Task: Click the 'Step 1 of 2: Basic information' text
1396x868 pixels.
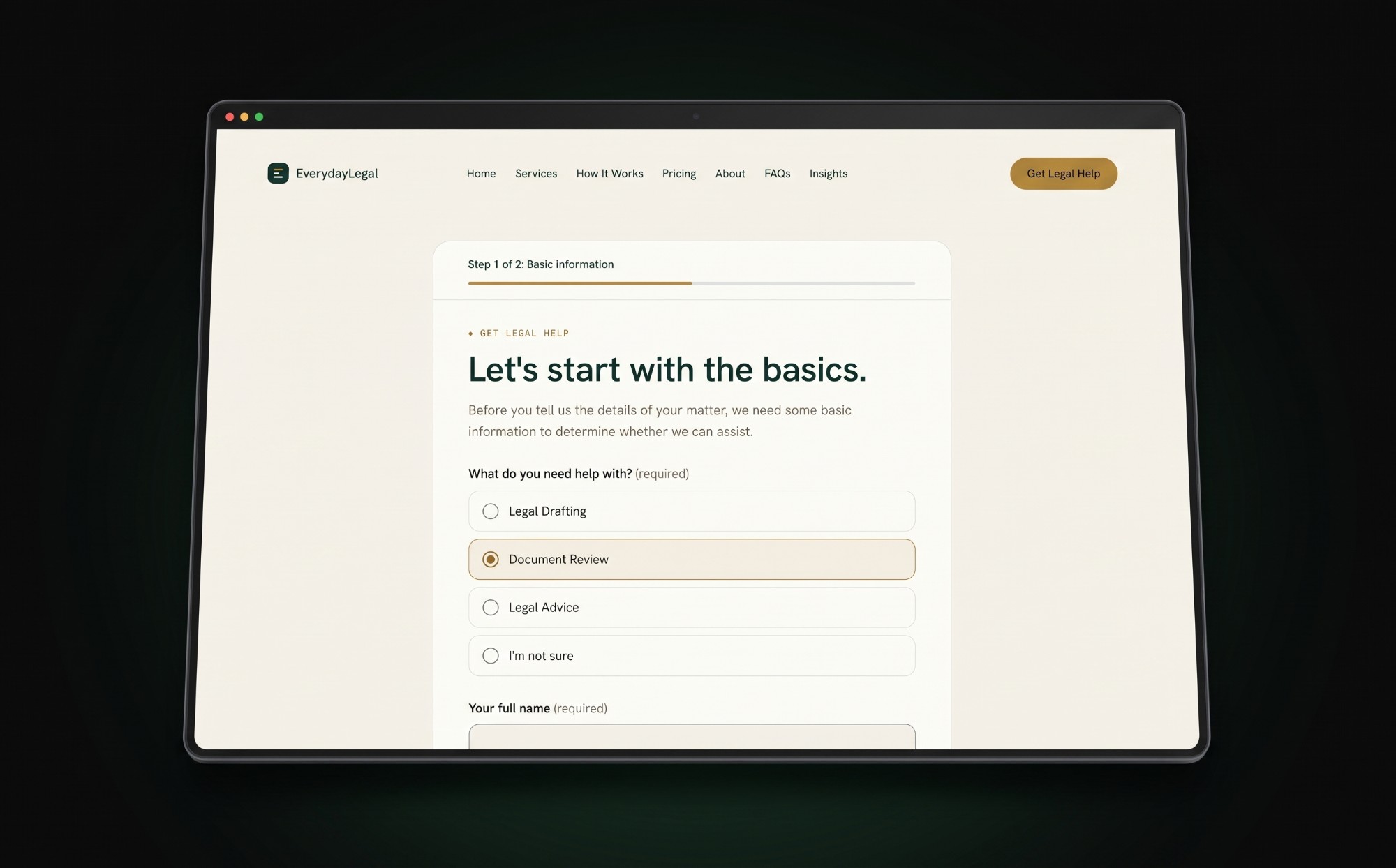Action: [541, 264]
